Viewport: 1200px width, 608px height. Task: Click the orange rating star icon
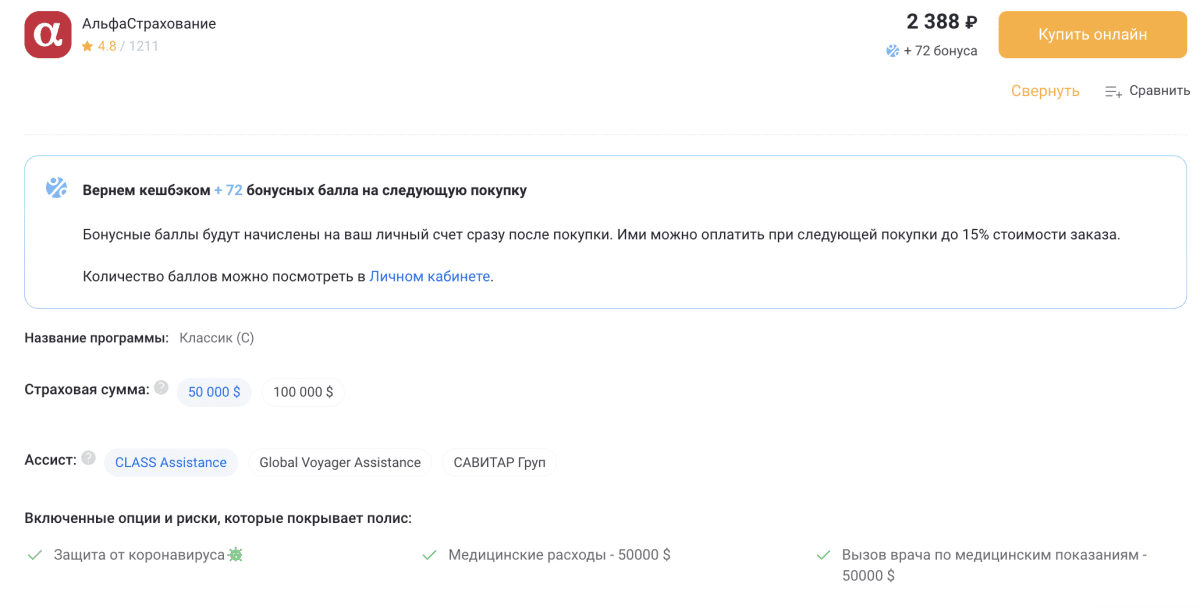point(88,46)
